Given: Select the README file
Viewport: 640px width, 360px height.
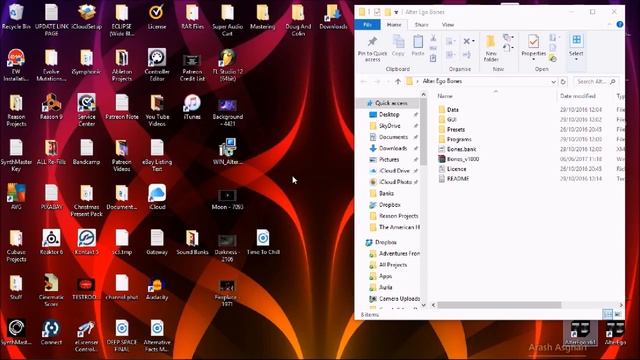Looking at the screenshot, I should (x=458, y=178).
